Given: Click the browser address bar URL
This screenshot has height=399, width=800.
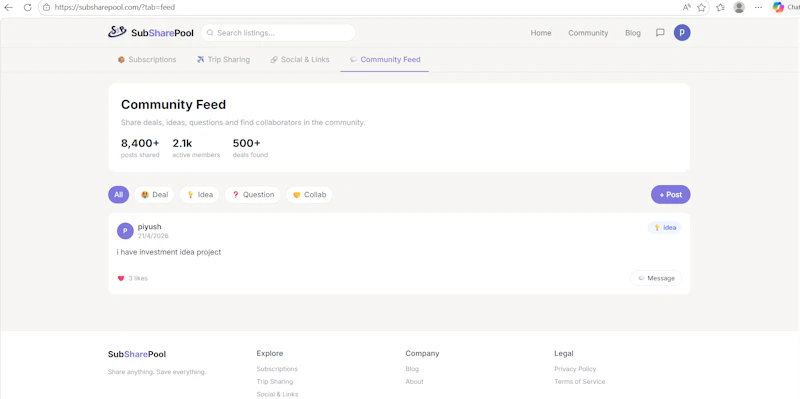Looking at the screenshot, I should pos(115,8).
